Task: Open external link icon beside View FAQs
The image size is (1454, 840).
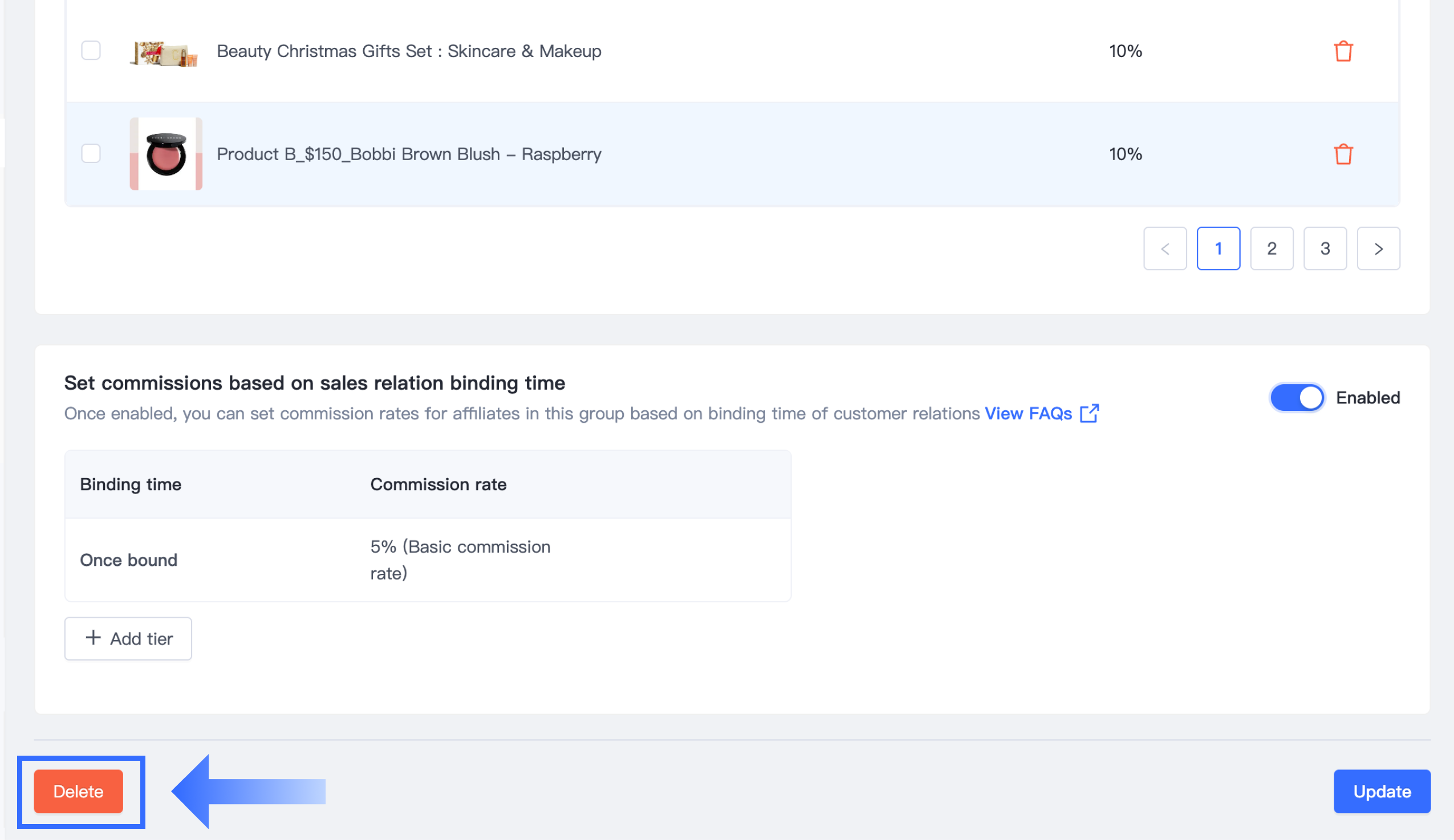Action: click(x=1089, y=413)
